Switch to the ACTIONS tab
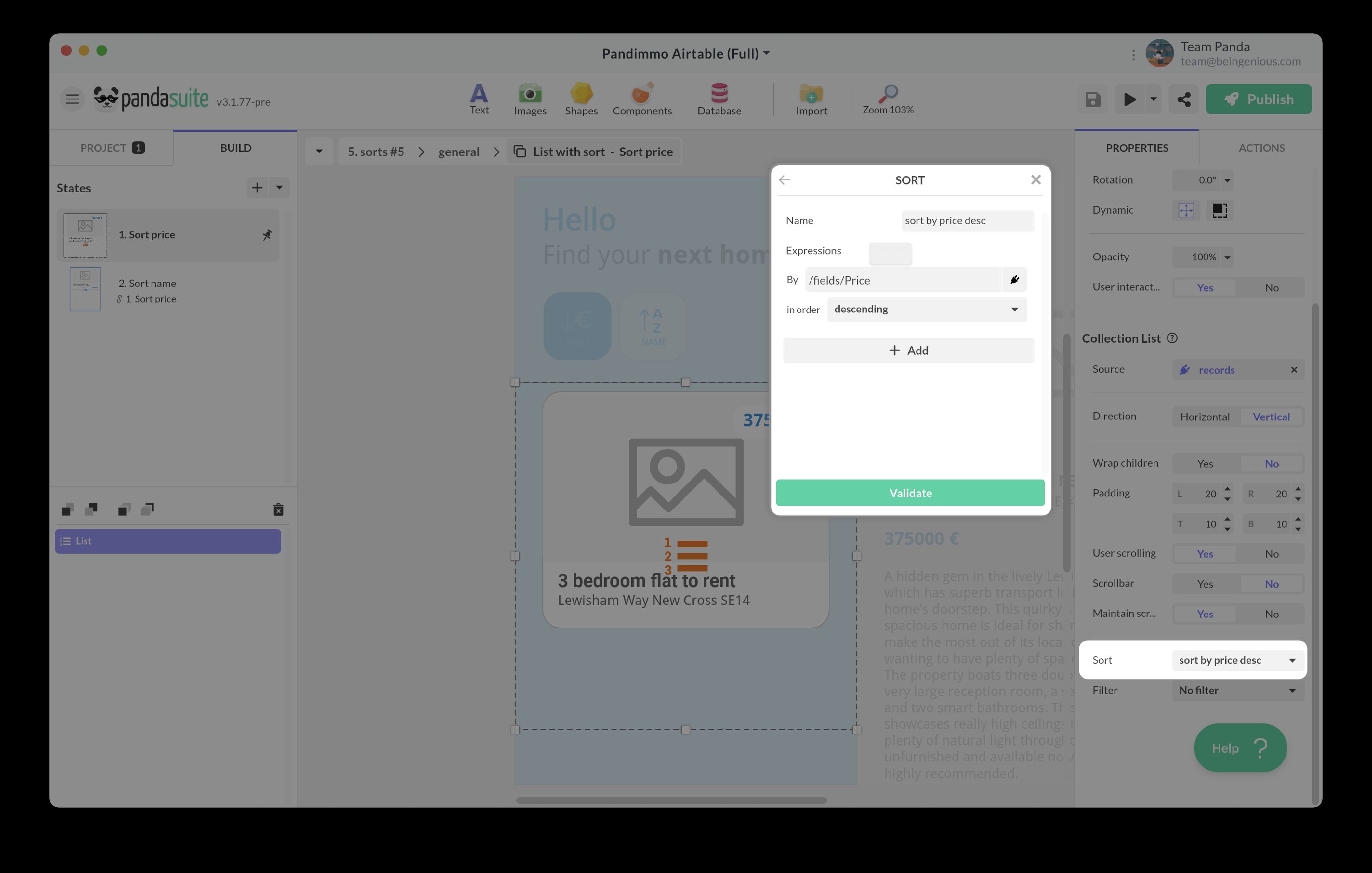The height and width of the screenshot is (873, 1372). pyautogui.click(x=1261, y=148)
